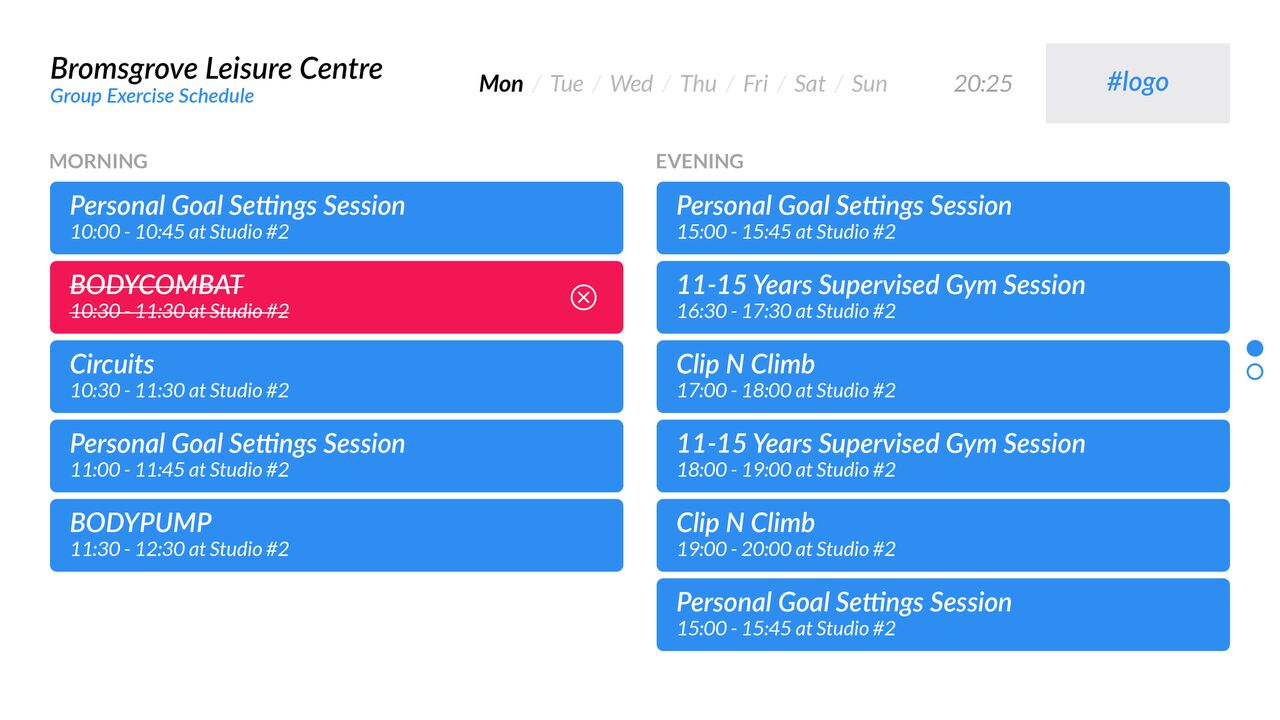This screenshot has width=1280, height=720.
Task: Select the 16:30 Supervised Gym Session card
Action: (x=943, y=297)
